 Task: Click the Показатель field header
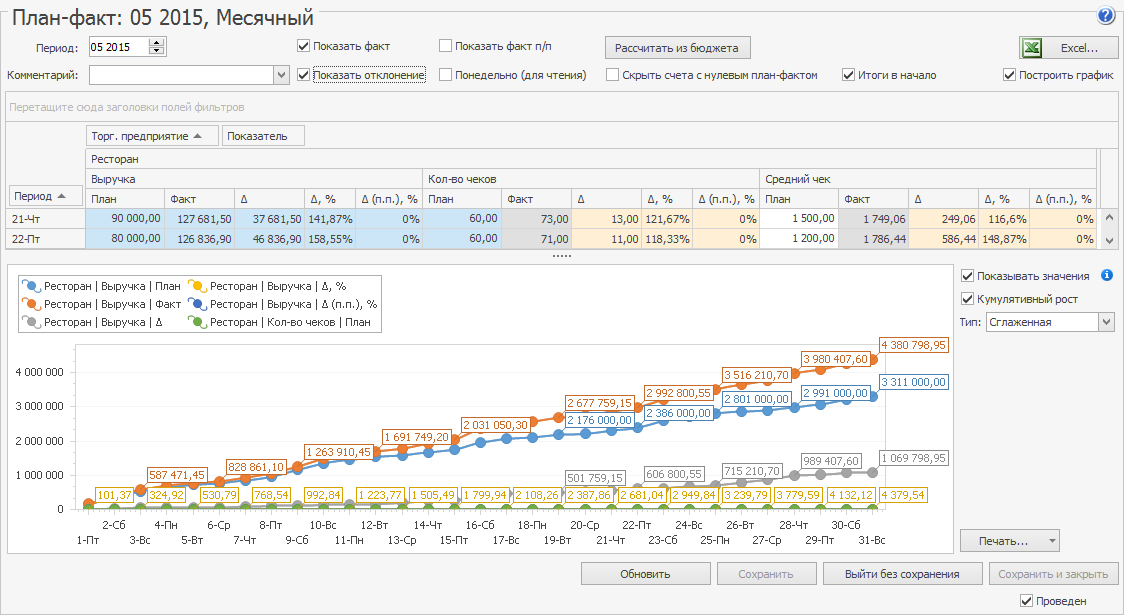(x=263, y=136)
